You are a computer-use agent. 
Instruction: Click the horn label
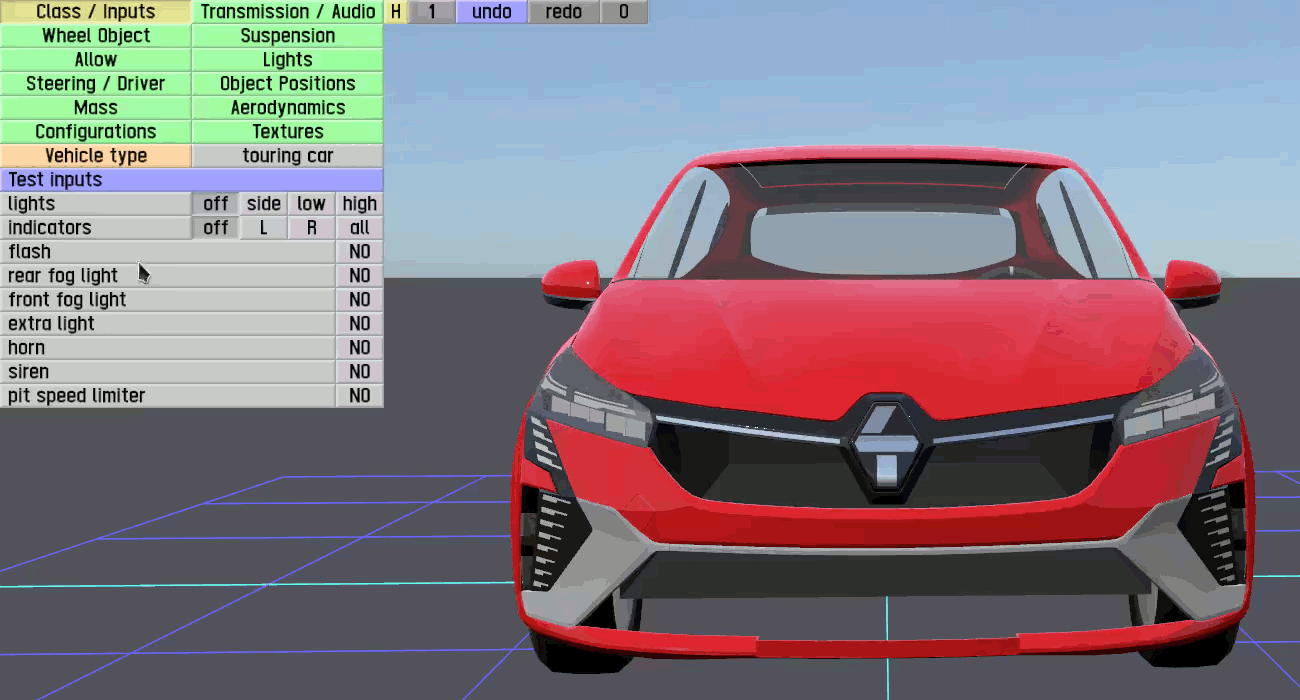168,348
